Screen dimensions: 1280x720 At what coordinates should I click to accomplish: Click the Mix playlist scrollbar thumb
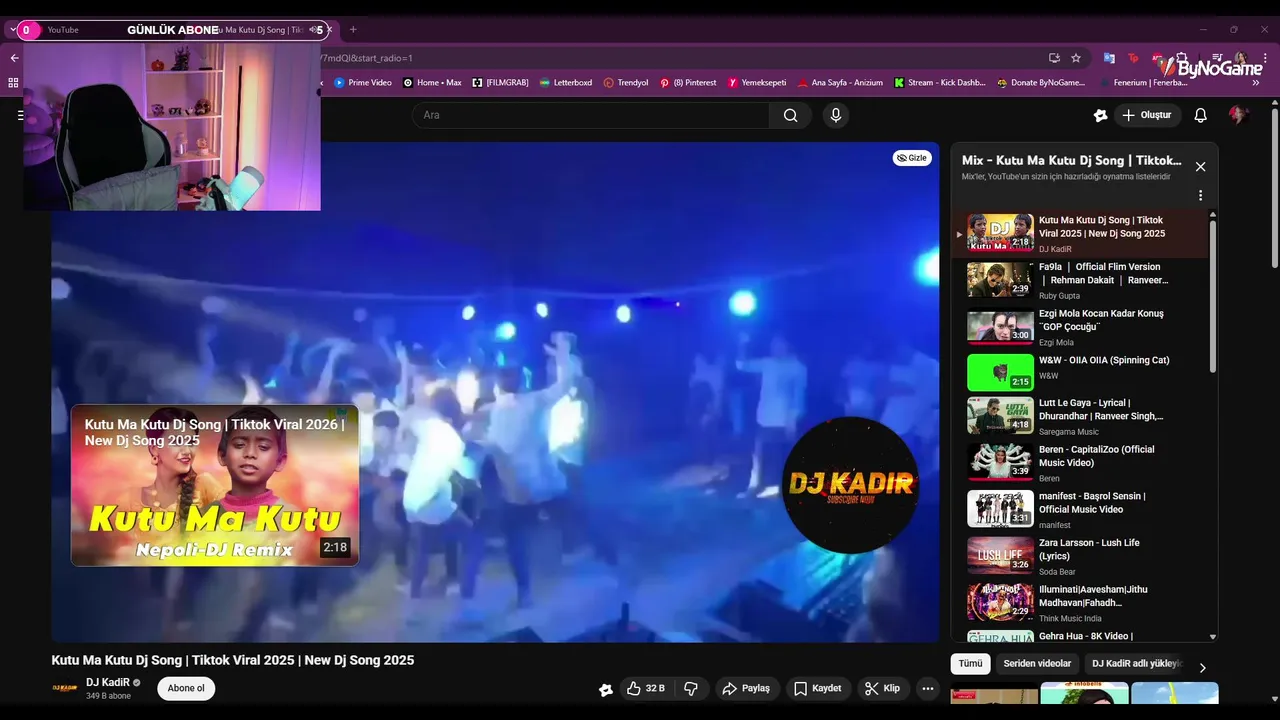tap(1213, 295)
